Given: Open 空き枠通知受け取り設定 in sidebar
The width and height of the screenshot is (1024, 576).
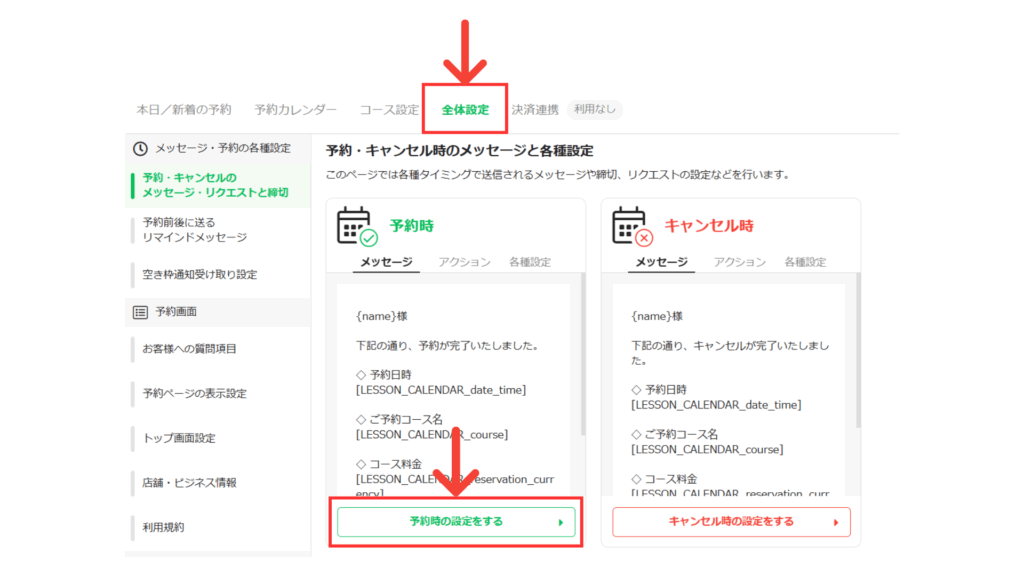Looking at the screenshot, I should click(199, 274).
